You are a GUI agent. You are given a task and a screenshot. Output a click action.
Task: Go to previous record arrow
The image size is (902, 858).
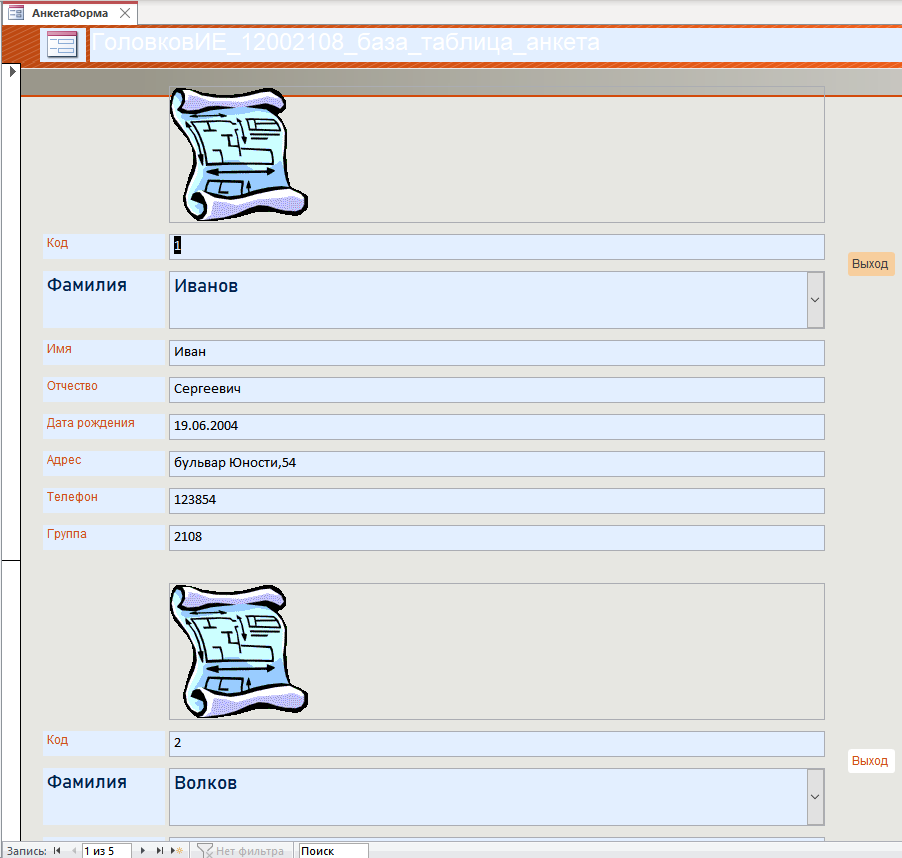73,851
